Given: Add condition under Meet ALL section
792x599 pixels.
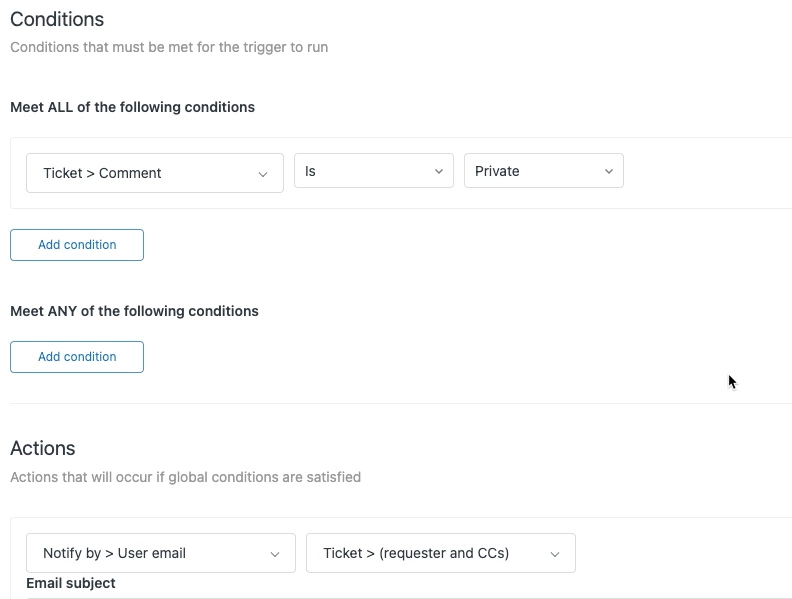Looking at the screenshot, I should (x=77, y=245).
